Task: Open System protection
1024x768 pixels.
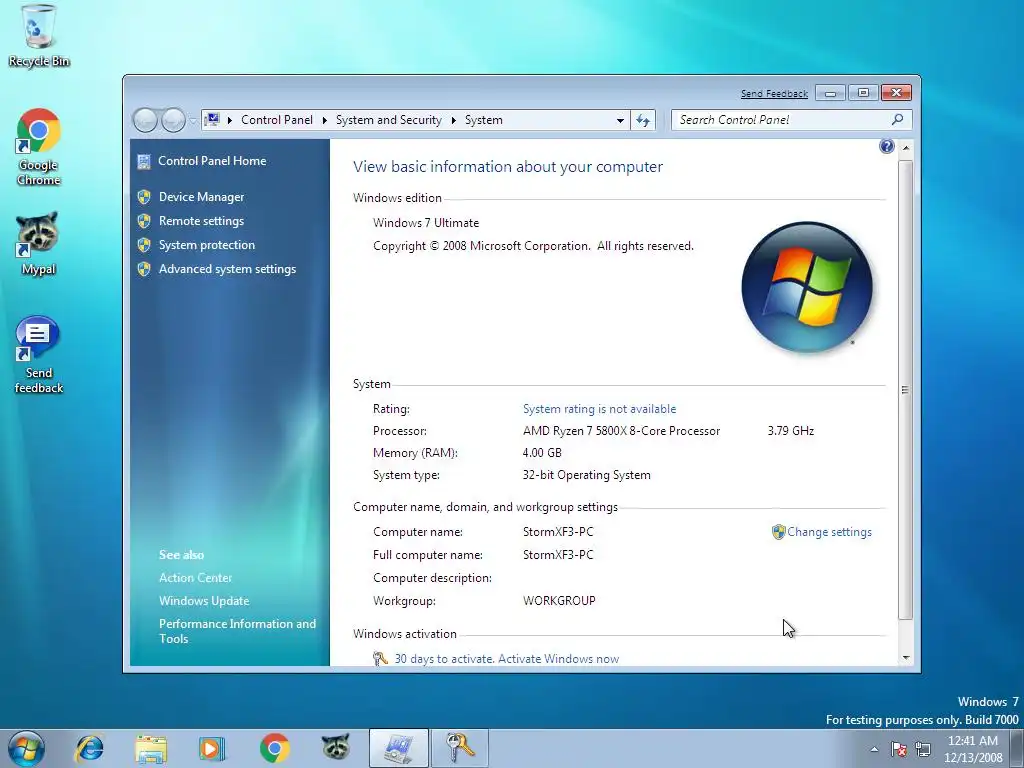Action: tap(207, 245)
